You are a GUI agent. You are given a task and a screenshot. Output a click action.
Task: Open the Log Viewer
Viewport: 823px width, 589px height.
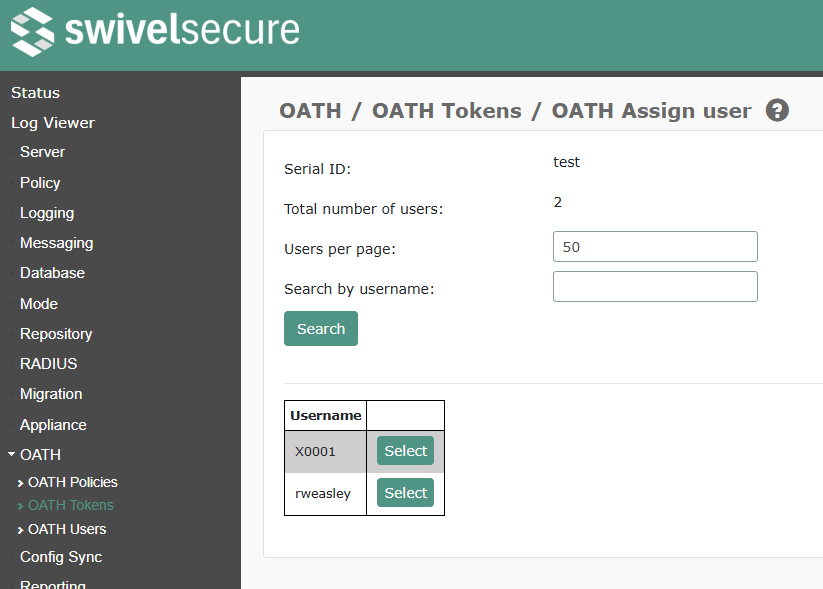click(x=53, y=123)
